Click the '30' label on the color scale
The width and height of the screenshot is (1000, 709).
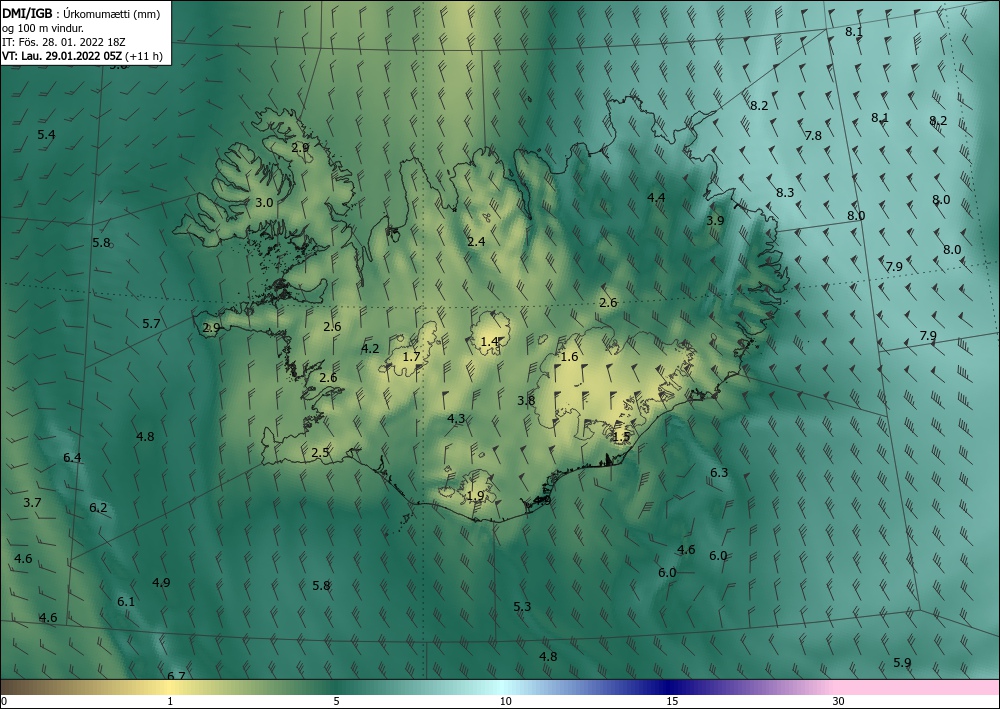point(838,701)
